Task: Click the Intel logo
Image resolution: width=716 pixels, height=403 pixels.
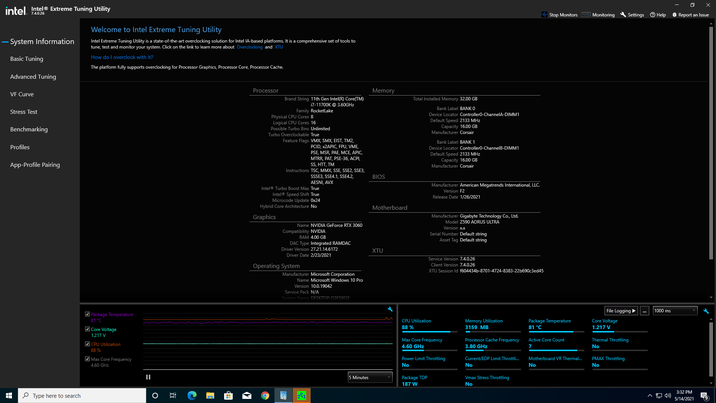Action: [x=16, y=10]
